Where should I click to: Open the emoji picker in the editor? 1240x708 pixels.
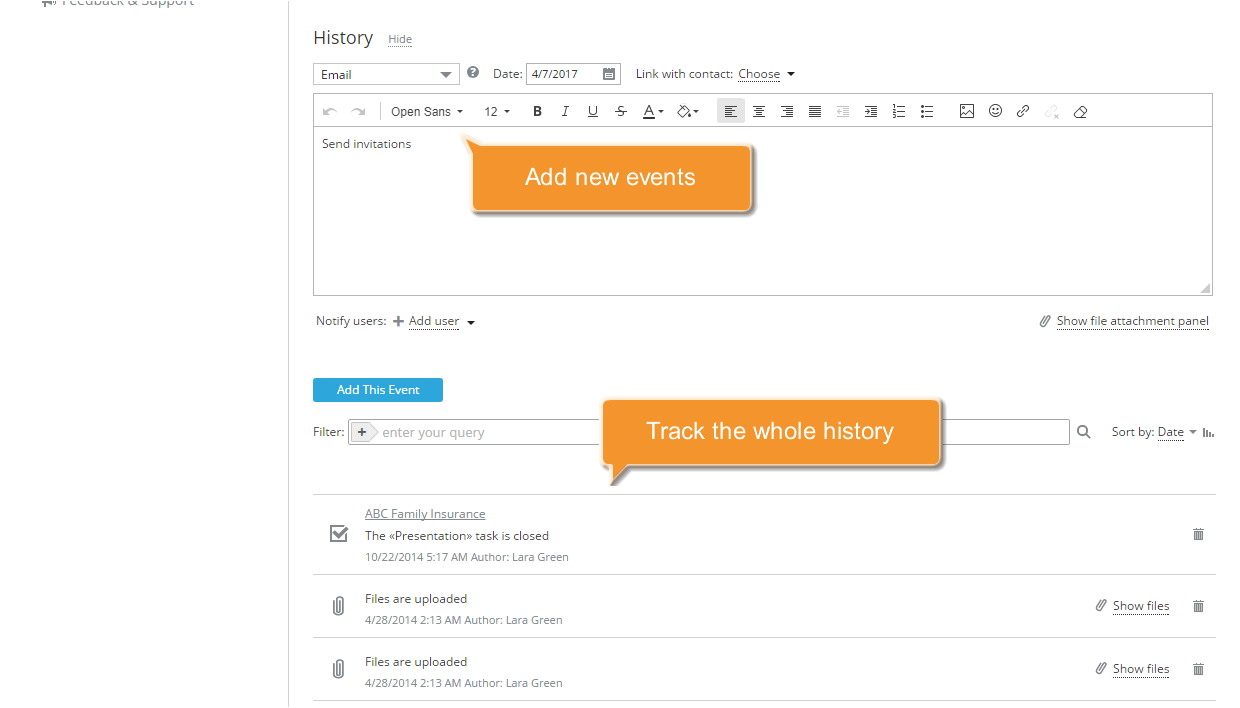995,111
